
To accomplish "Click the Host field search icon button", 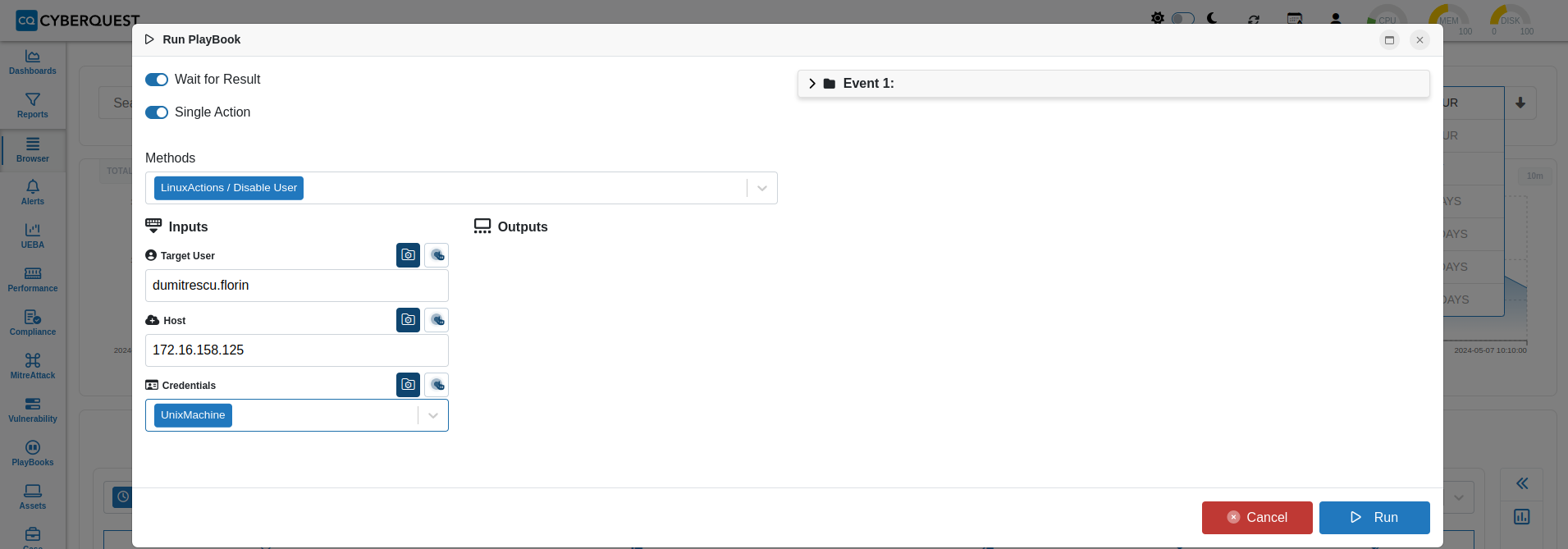I will 437,320.
